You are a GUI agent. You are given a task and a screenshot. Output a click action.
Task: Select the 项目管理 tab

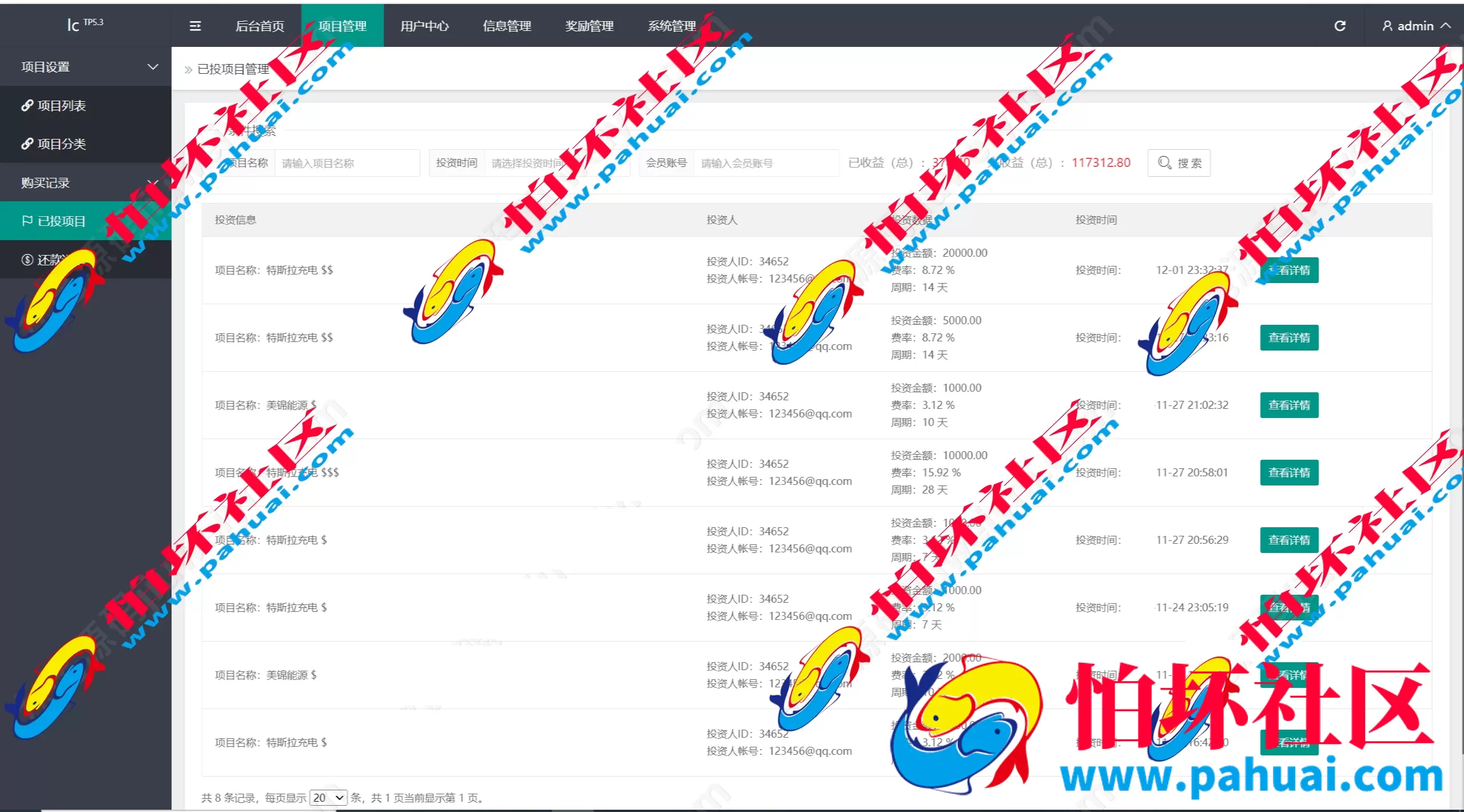[342, 26]
